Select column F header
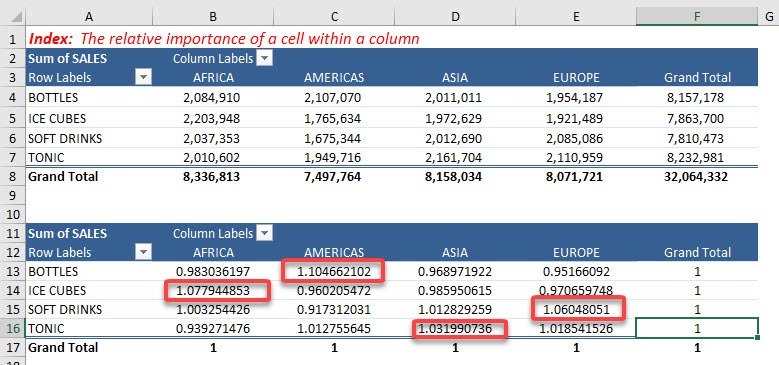The image size is (779, 365). pyautogui.click(x=697, y=17)
